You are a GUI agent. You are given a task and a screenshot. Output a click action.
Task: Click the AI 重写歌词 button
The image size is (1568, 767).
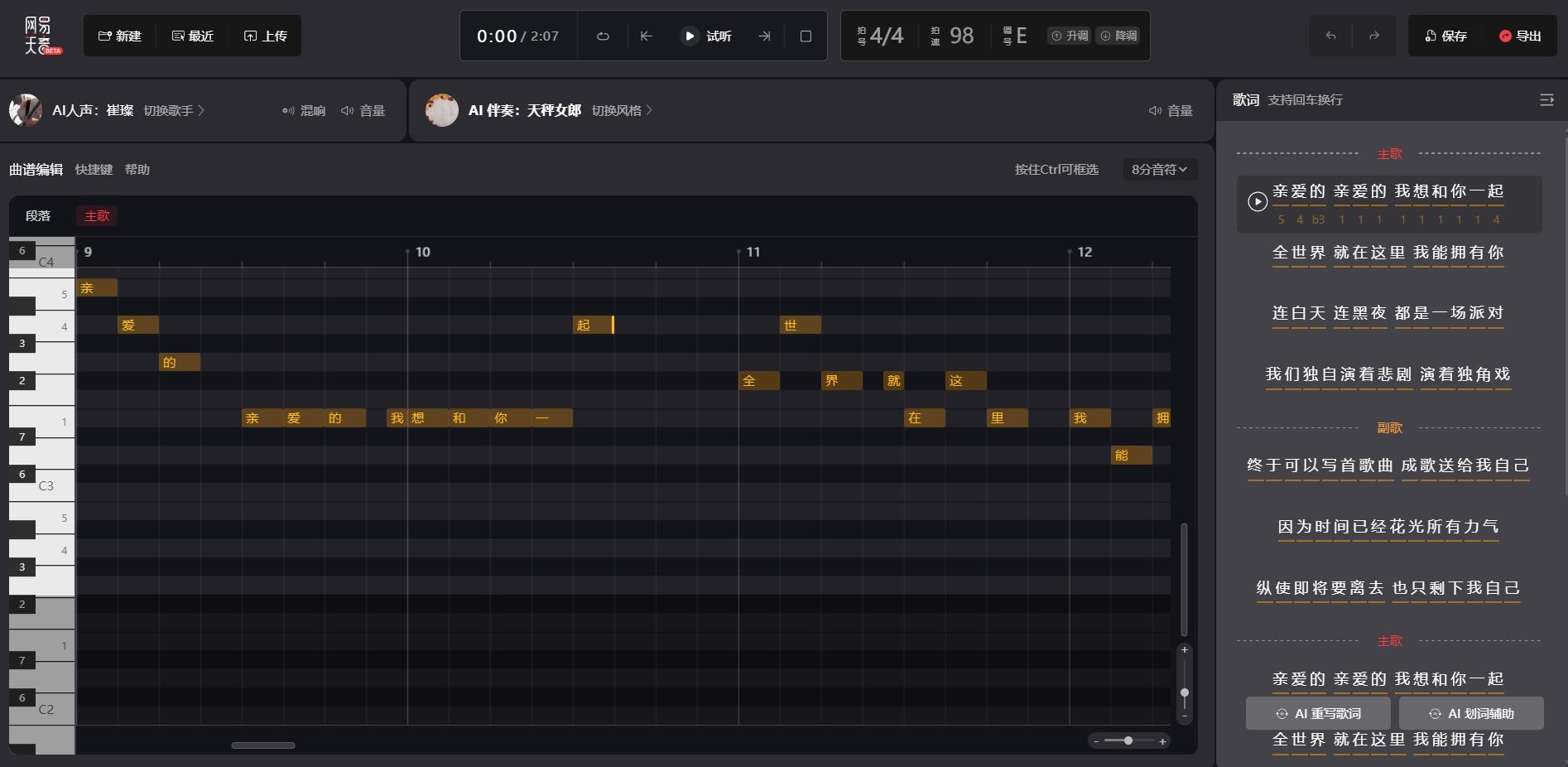coord(1319,713)
